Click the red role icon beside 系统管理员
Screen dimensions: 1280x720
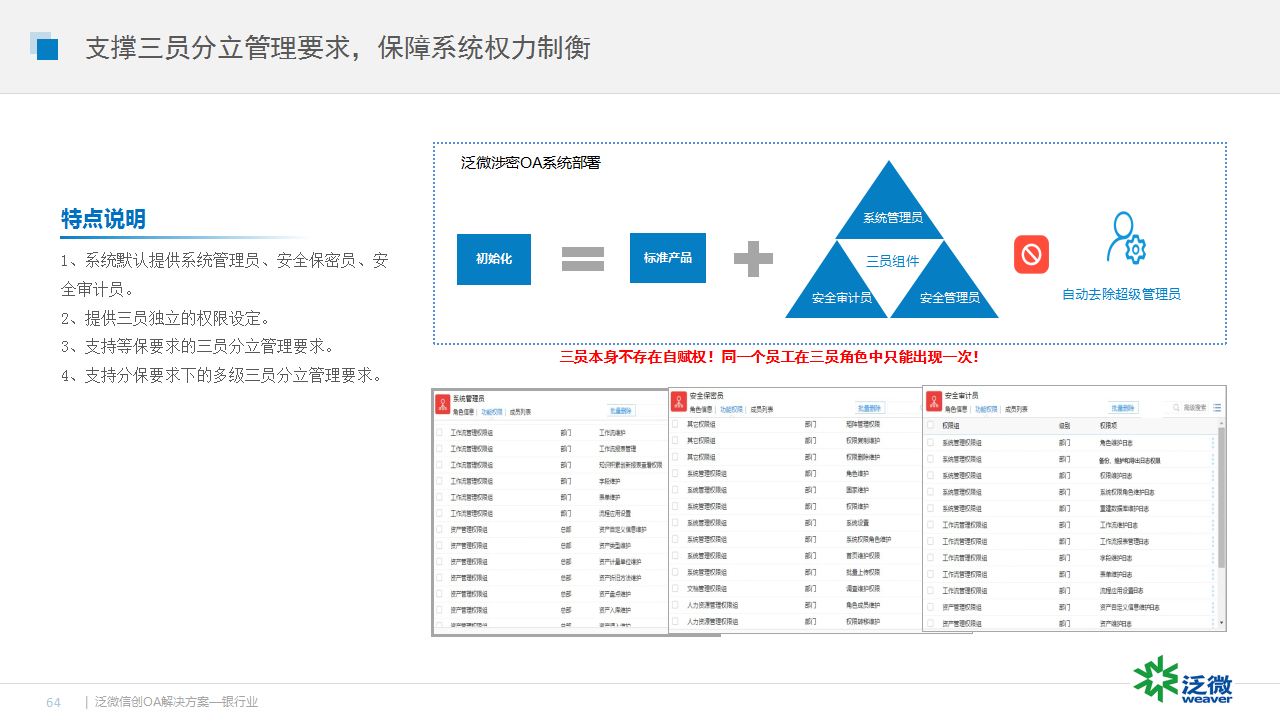click(x=442, y=403)
